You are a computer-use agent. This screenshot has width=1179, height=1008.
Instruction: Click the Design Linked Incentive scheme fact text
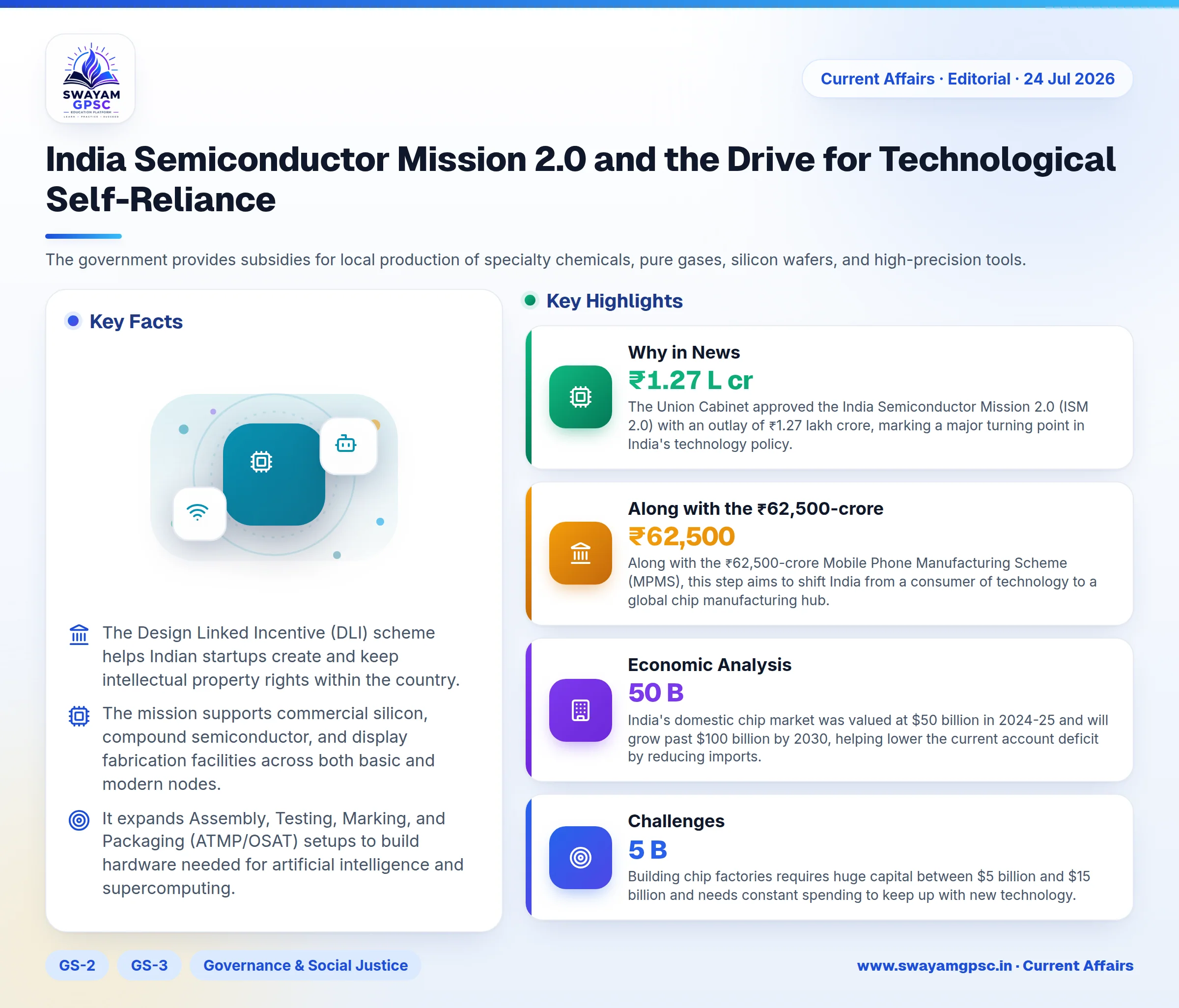281,656
